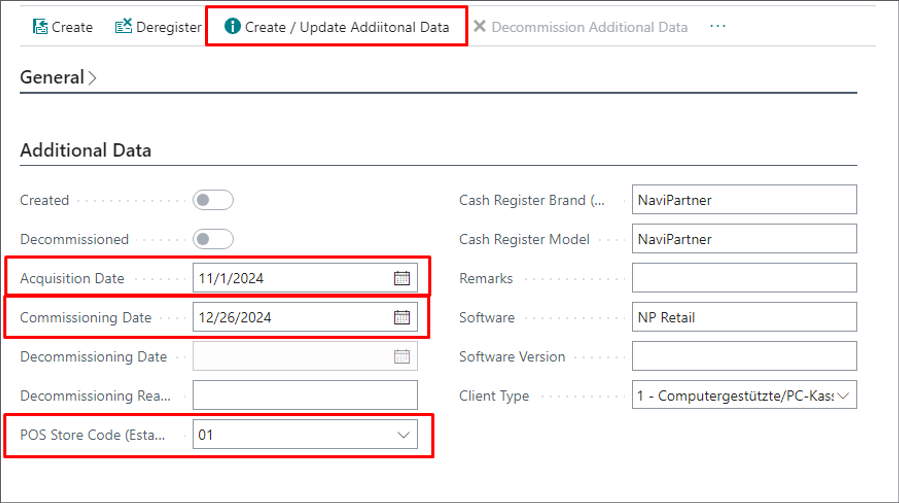Image resolution: width=899 pixels, height=503 pixels.
Task: Focus the empty Remarks field
Action: point(744,278)
